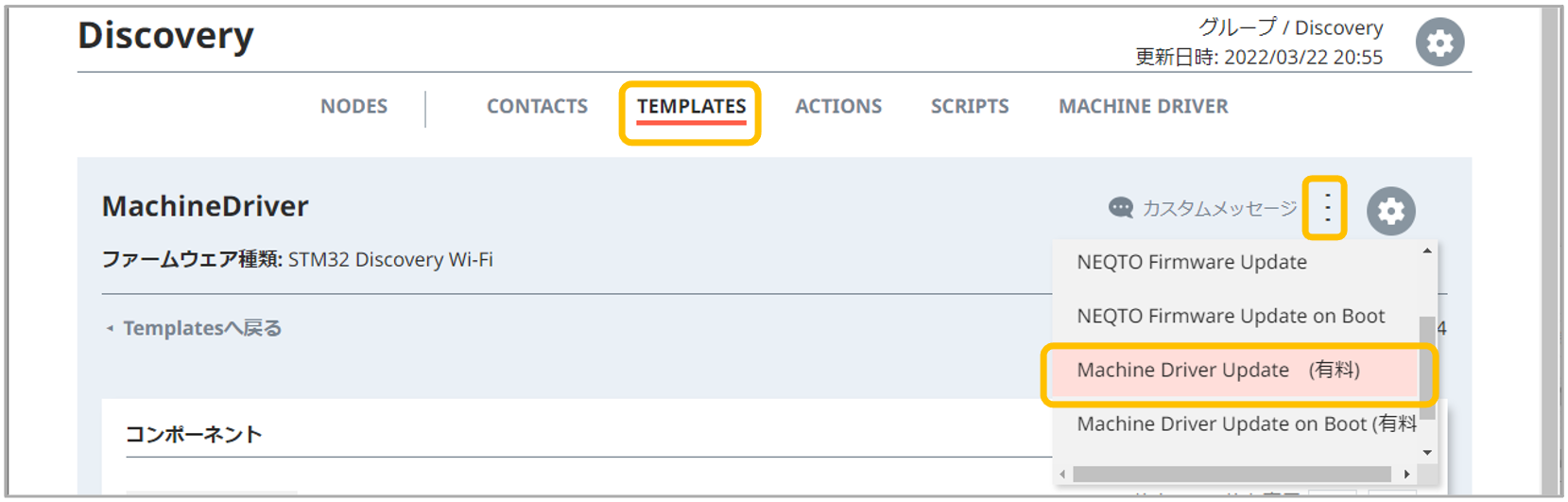The image size is (1568, 502).
Task: Open カスタムメッセージ custom message
Action: (x=1203, y=208)
